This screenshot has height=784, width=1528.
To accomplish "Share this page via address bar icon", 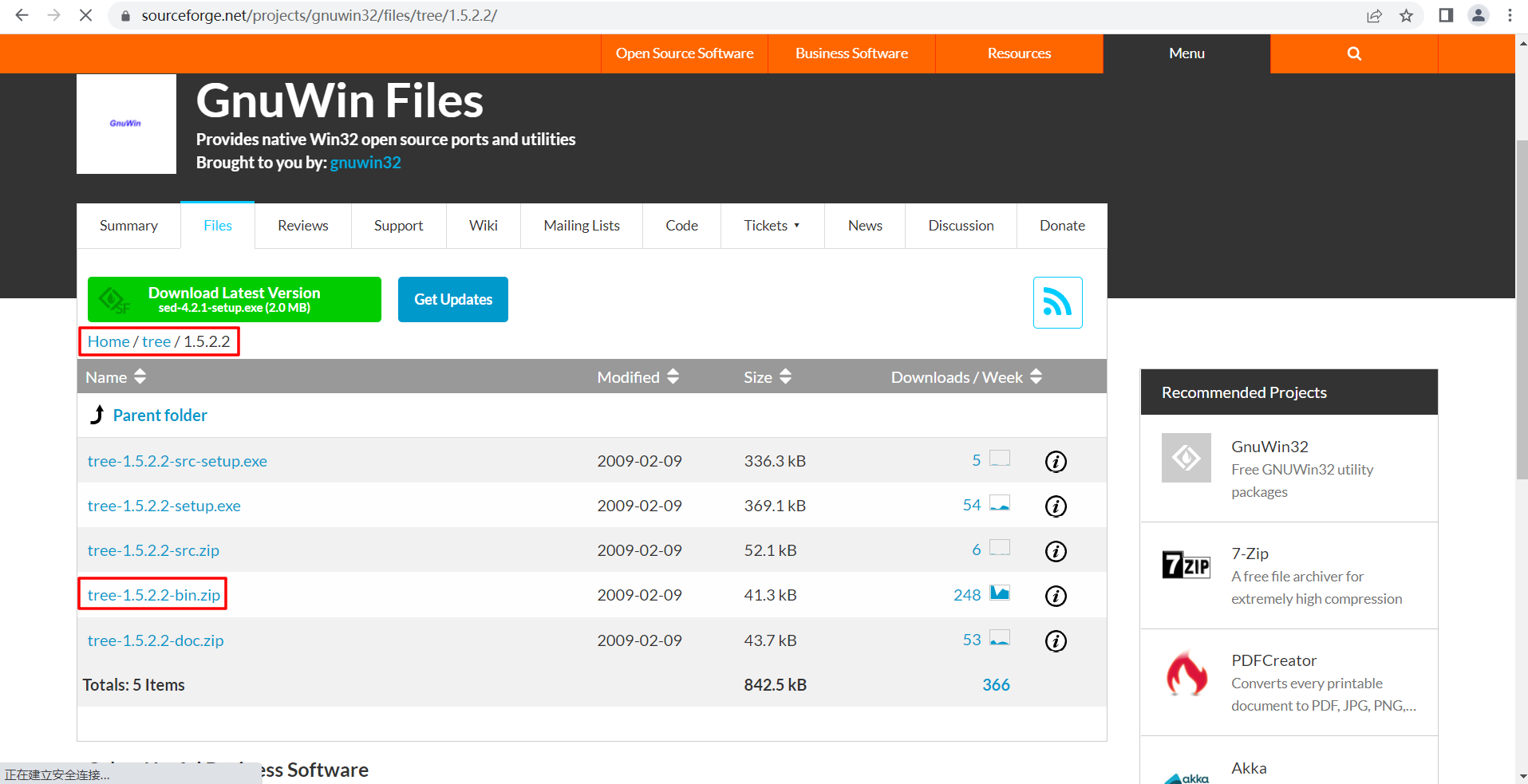I will [1374, 16].
